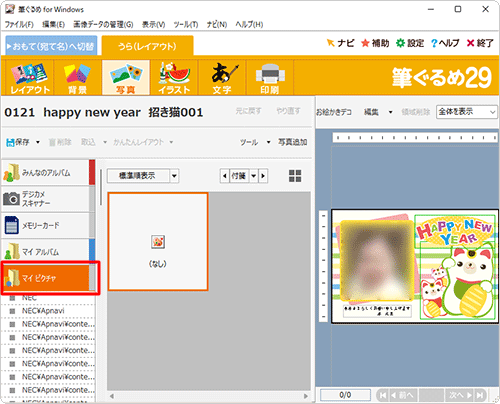Select the NEC folder row
The height and width of the screenshot is (404, 500).
click(x=48, y=298)
